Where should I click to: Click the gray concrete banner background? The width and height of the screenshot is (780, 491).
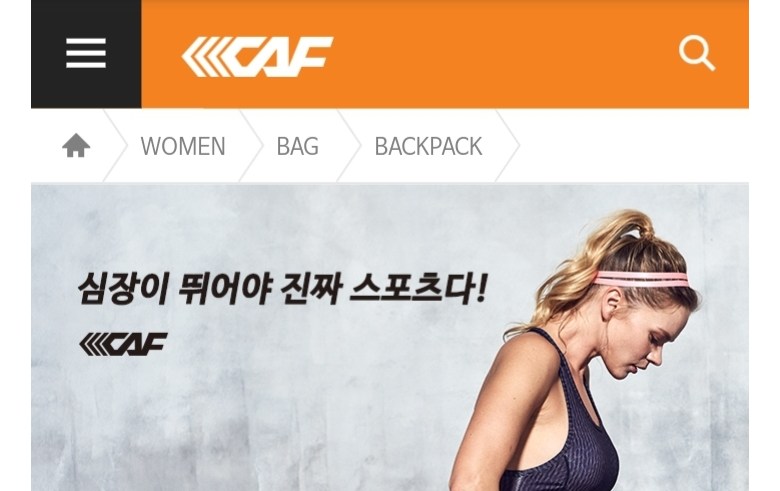click(x=249, y=423)
